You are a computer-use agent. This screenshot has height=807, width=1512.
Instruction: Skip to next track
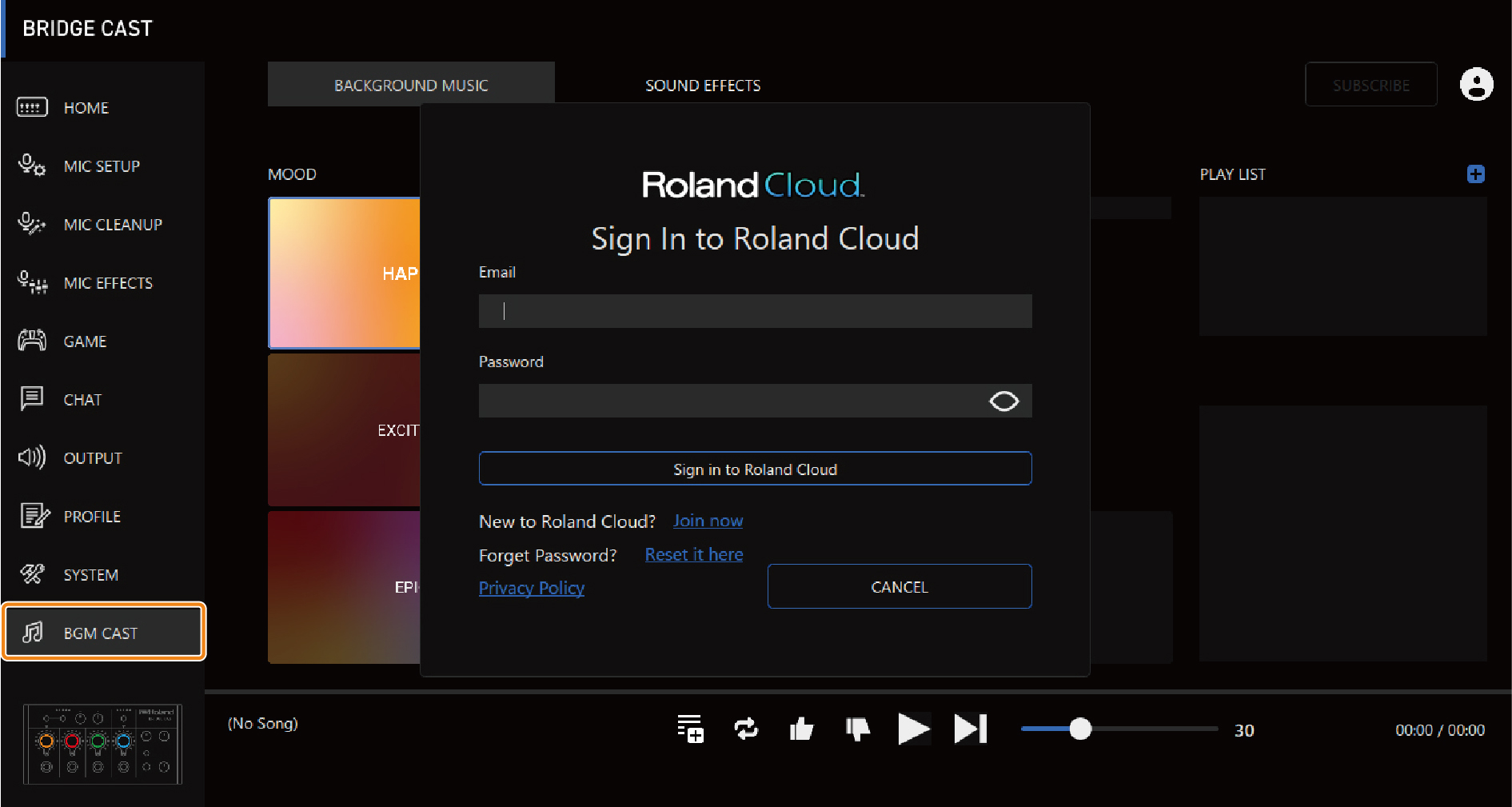[971, 729]
